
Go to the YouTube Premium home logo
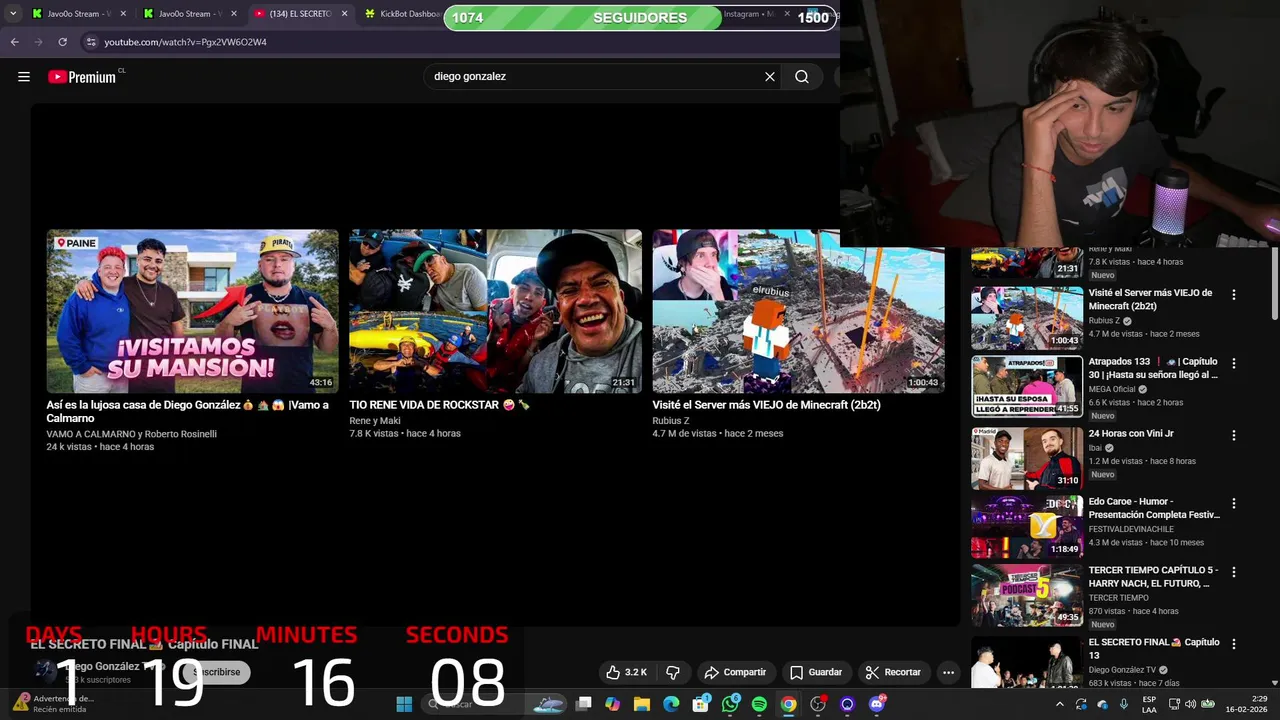coord(83,77)
